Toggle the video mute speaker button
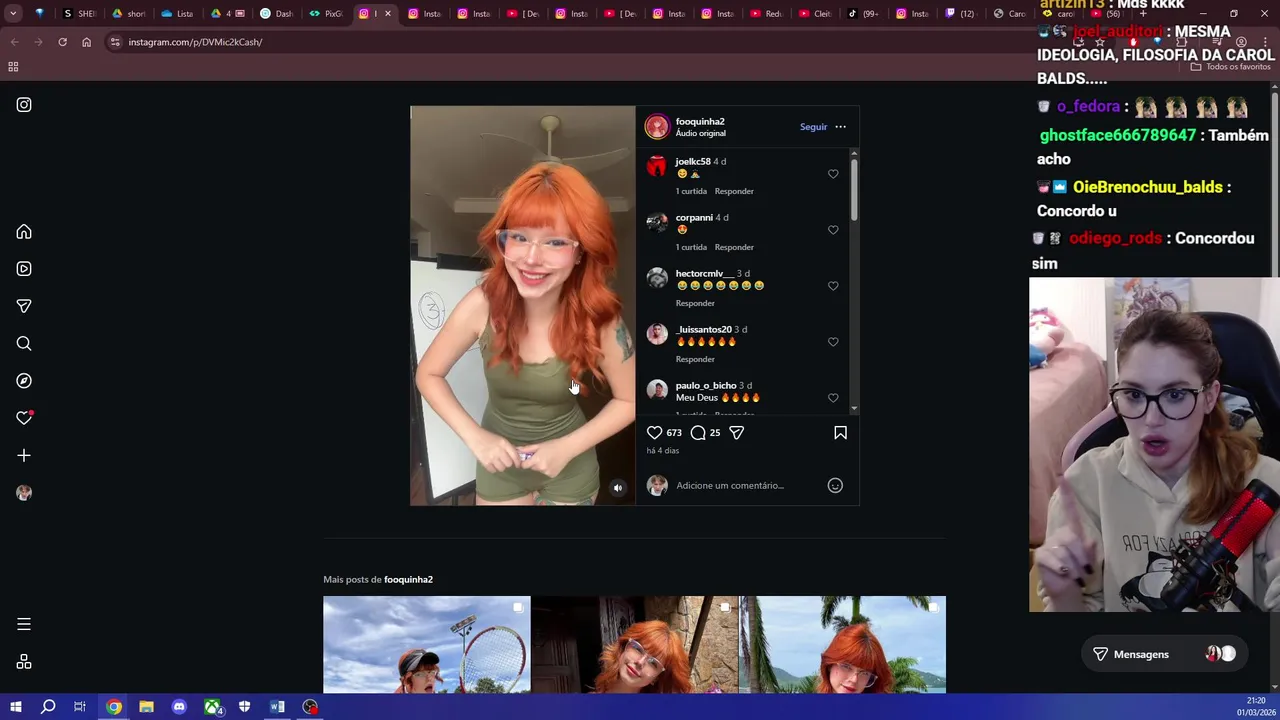1280x720 pixels. [x=617, y=488]
